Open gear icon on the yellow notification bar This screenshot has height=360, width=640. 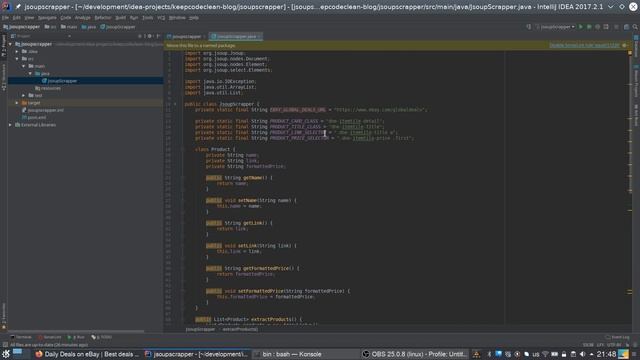(624, 45)
